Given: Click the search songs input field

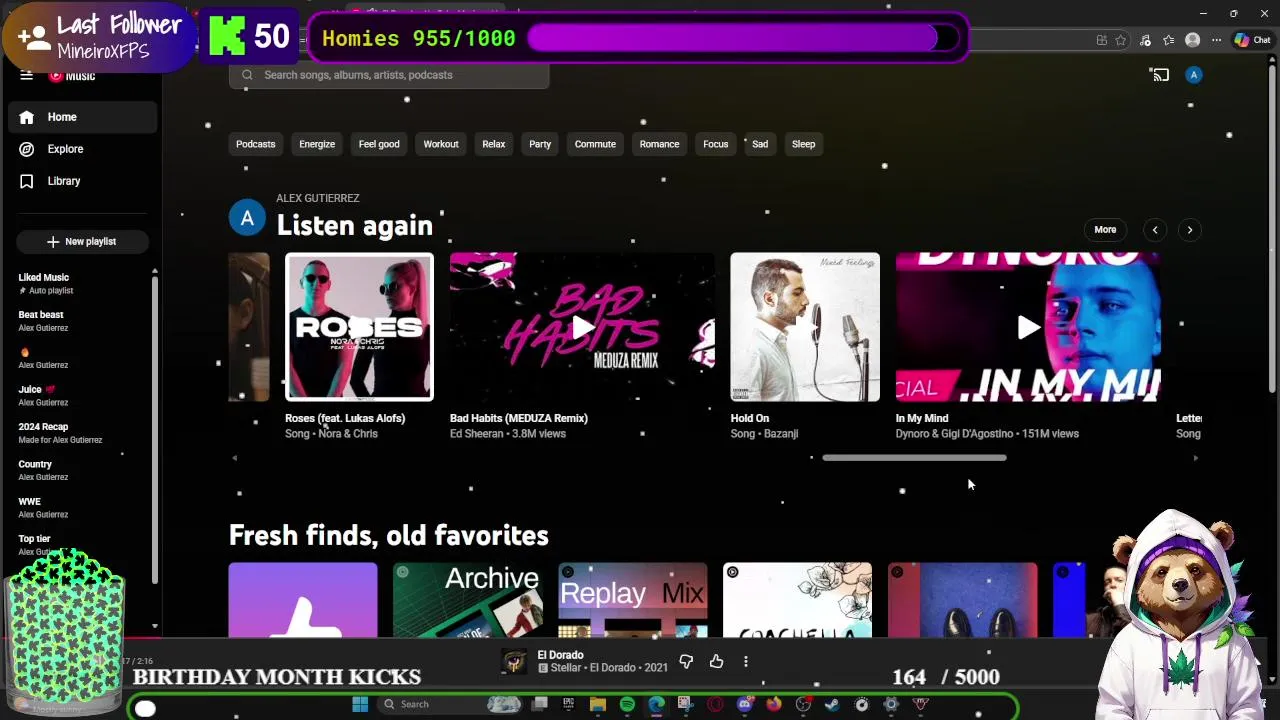Looking at the screenshot, I should pos(389,75).
